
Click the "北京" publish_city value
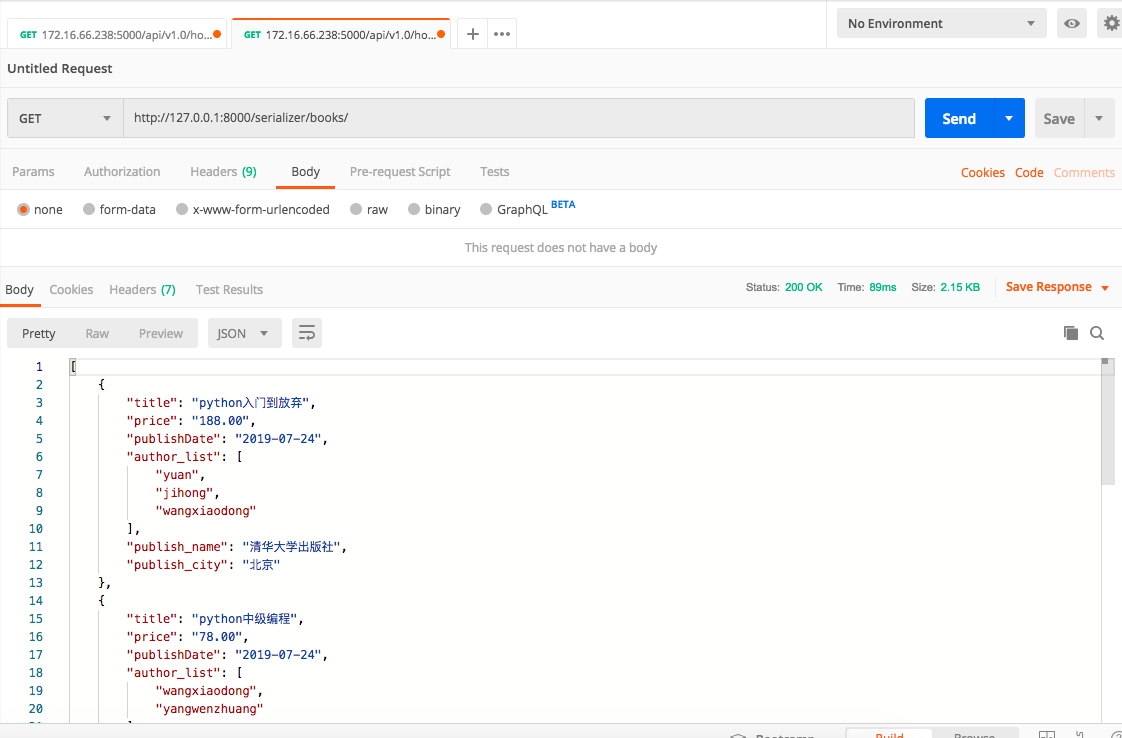point(260,565)
